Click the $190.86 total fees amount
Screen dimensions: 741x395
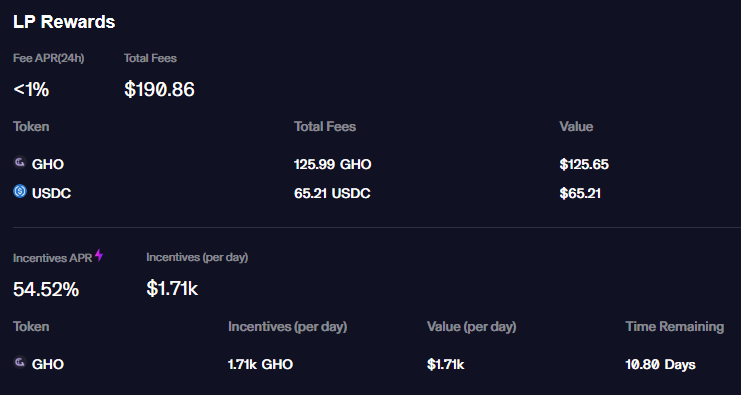tap(159, 89)
